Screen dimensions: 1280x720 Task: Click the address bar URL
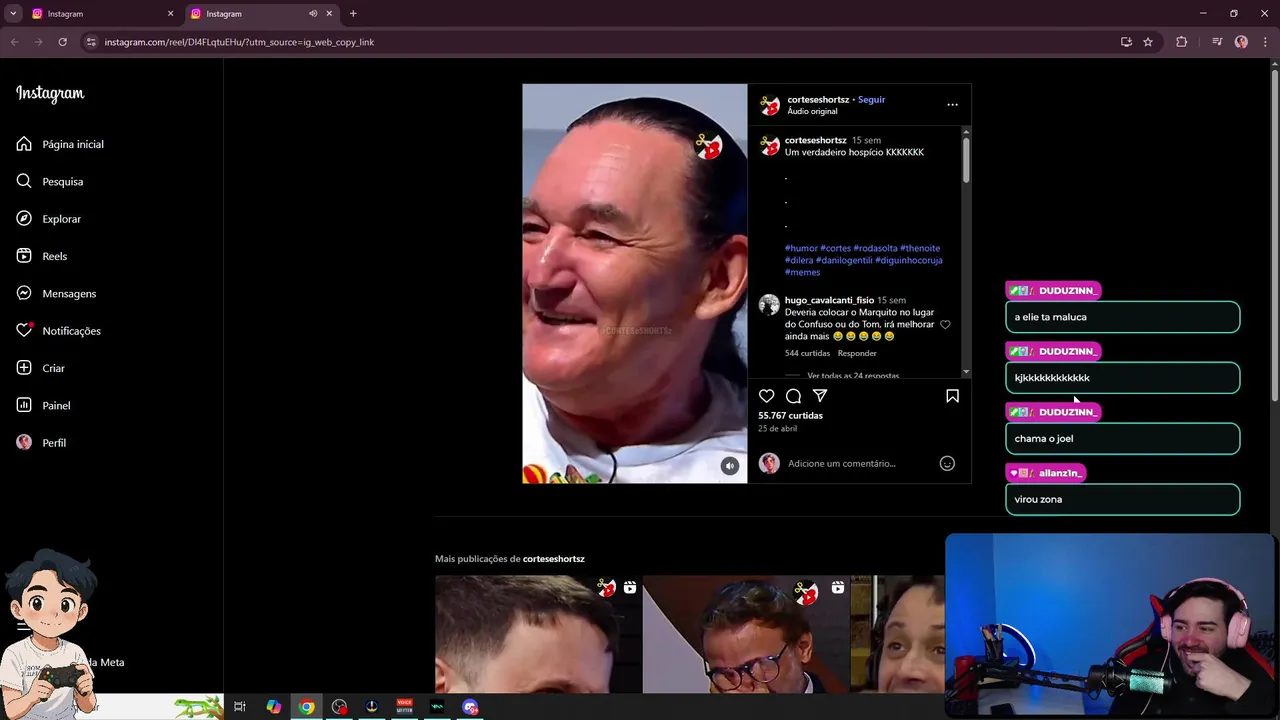(x=239, y=42)
